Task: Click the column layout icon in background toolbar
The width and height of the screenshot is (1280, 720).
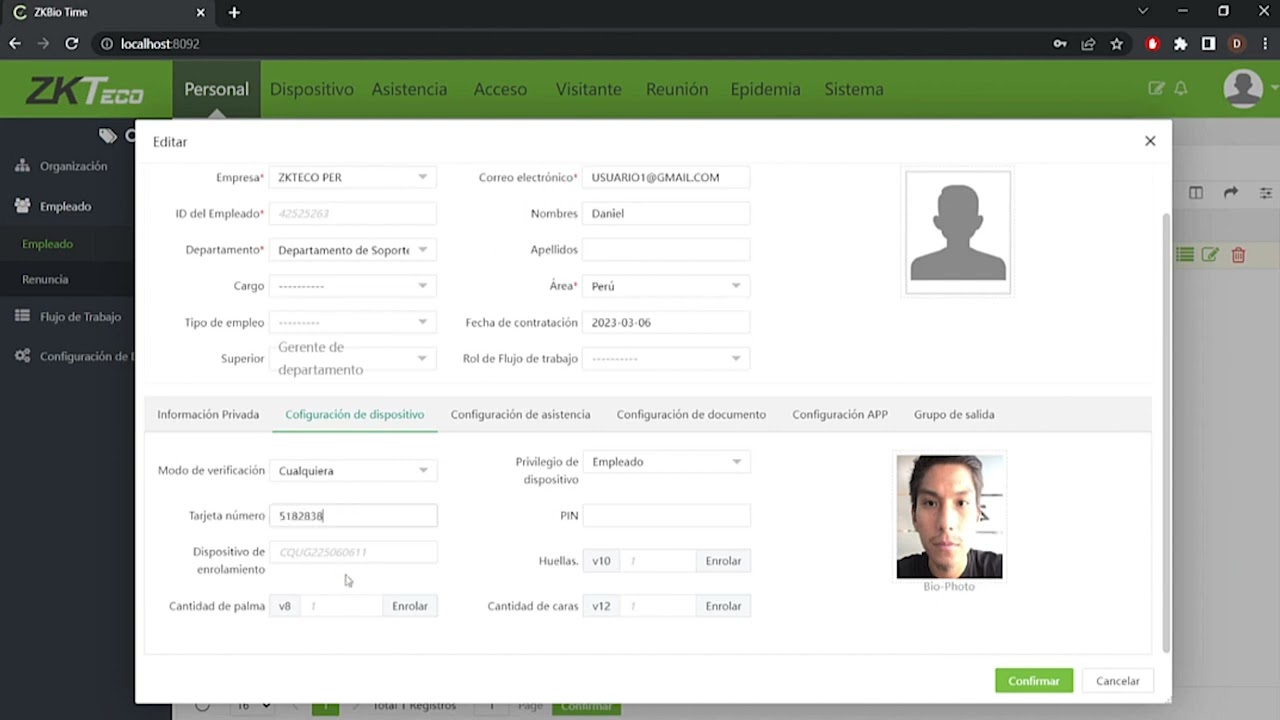Action: [1196, 193]
